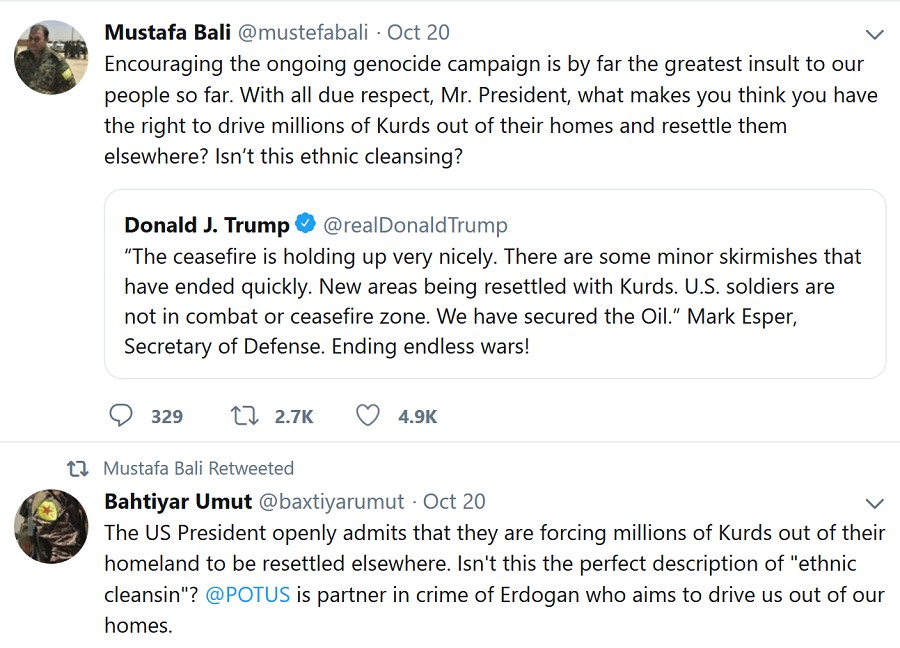Visit the @realDonaldTrump handle
Screen dimensions: 900x648
[x=416, y=224]
